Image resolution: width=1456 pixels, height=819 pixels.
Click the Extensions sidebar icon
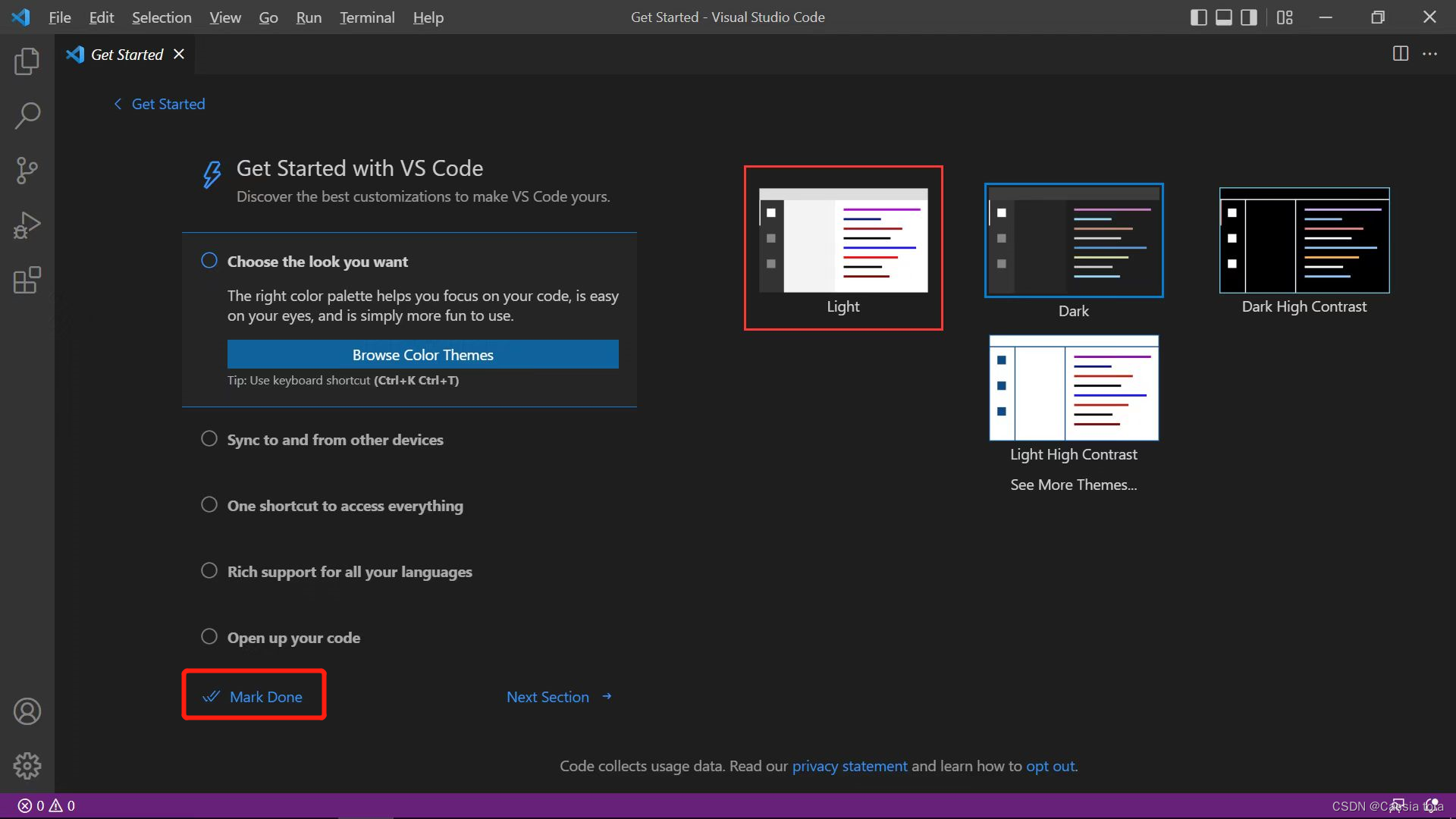point(27,280)
